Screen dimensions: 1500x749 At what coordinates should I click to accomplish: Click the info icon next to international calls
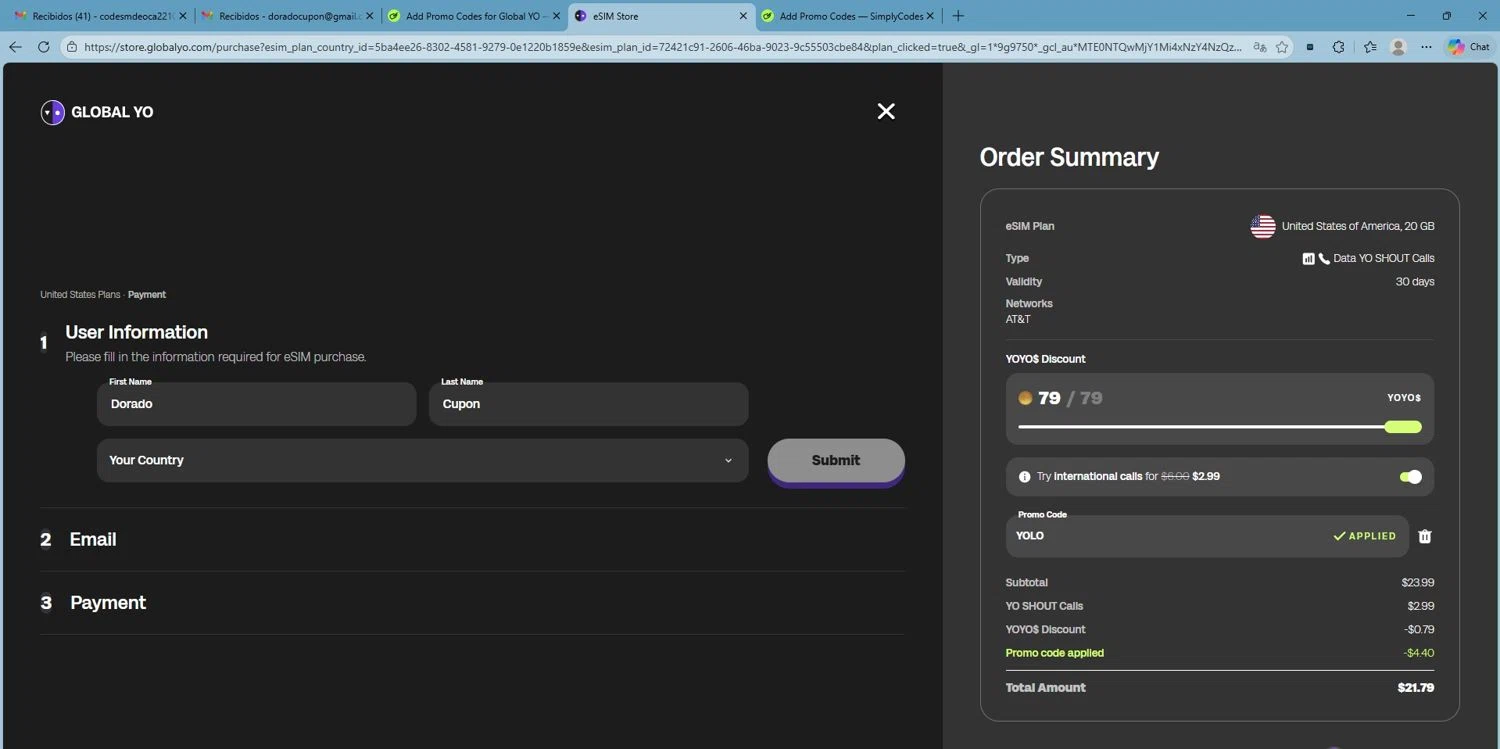pos(1024,477)
